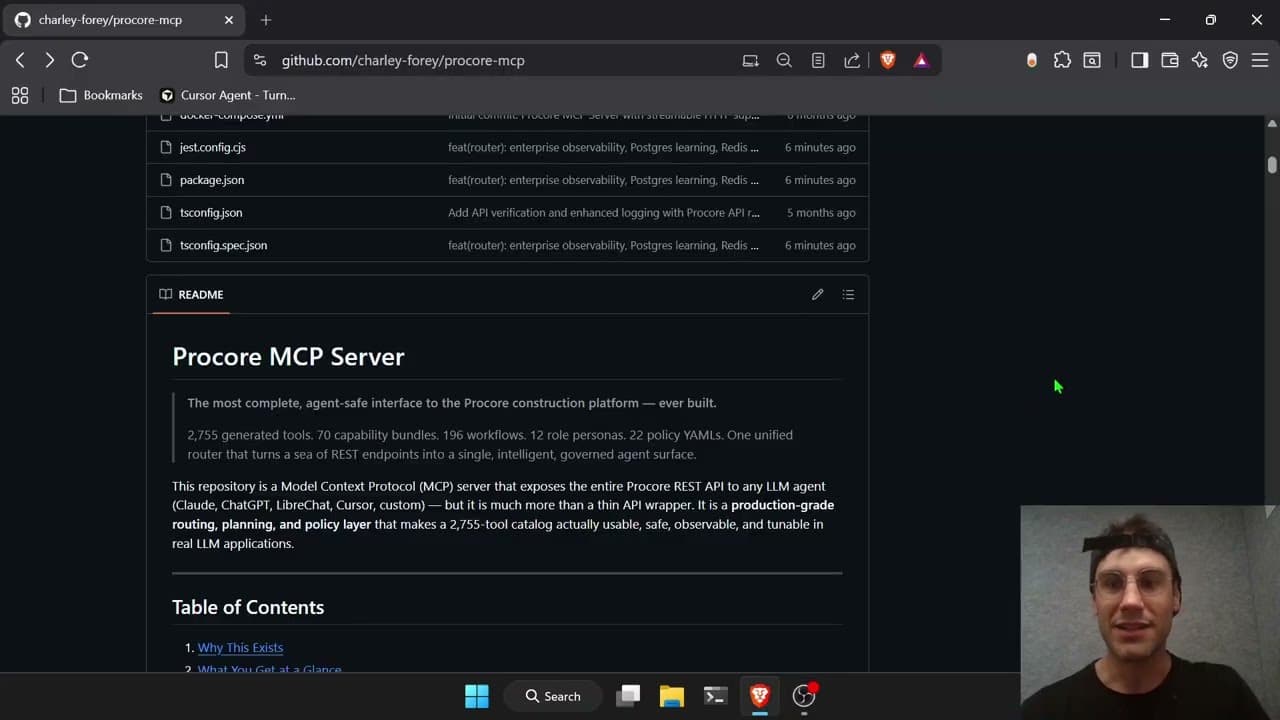Click the address bar URL field

point(403,60)
